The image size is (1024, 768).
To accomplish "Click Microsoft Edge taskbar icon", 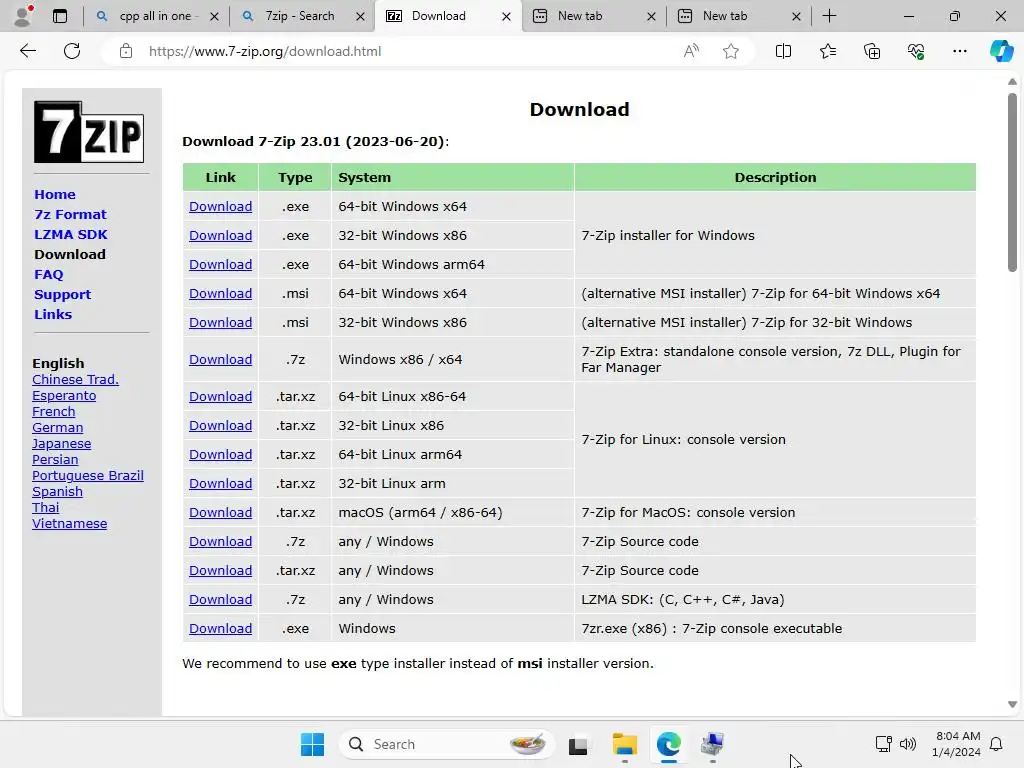I will [669, 744].
